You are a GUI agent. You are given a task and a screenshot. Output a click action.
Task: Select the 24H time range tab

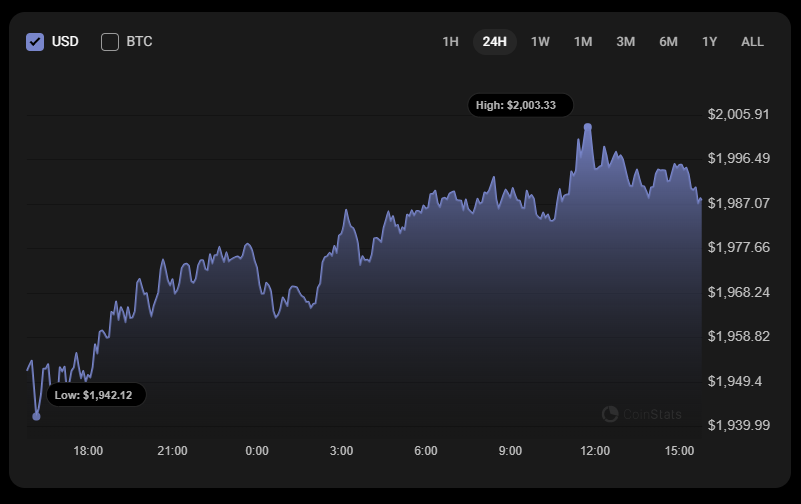pyautogui.click(x=494, y=42)
